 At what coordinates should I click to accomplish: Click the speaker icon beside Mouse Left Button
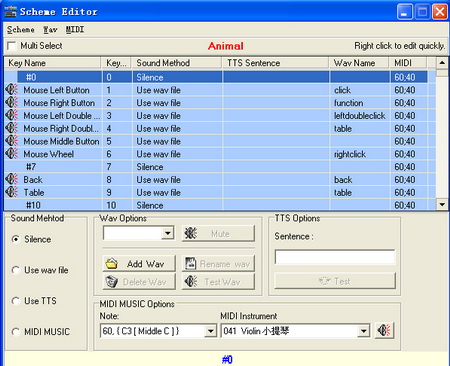coord(11,90)
